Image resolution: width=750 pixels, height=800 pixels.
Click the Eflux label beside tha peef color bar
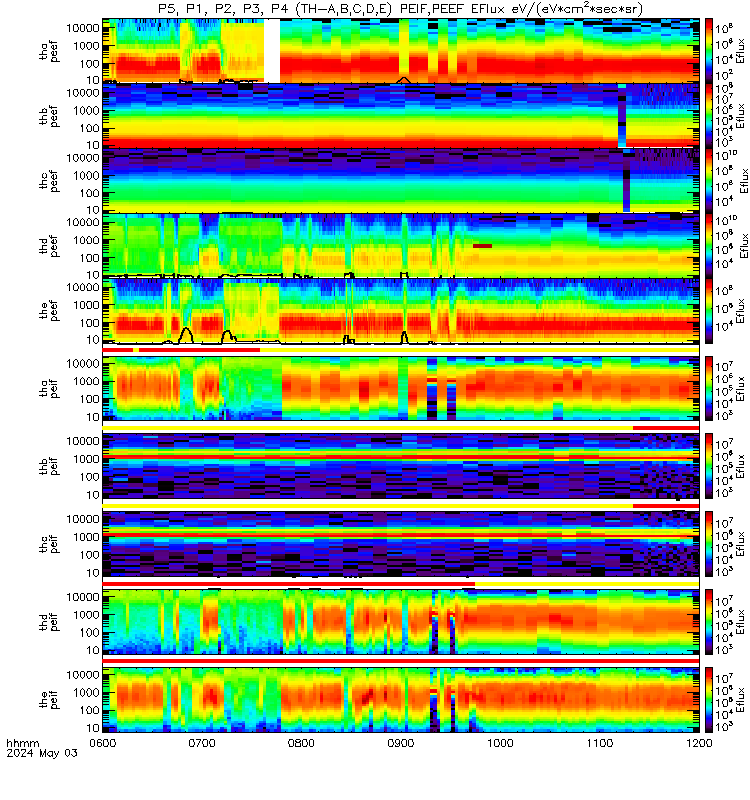[740, 51]
